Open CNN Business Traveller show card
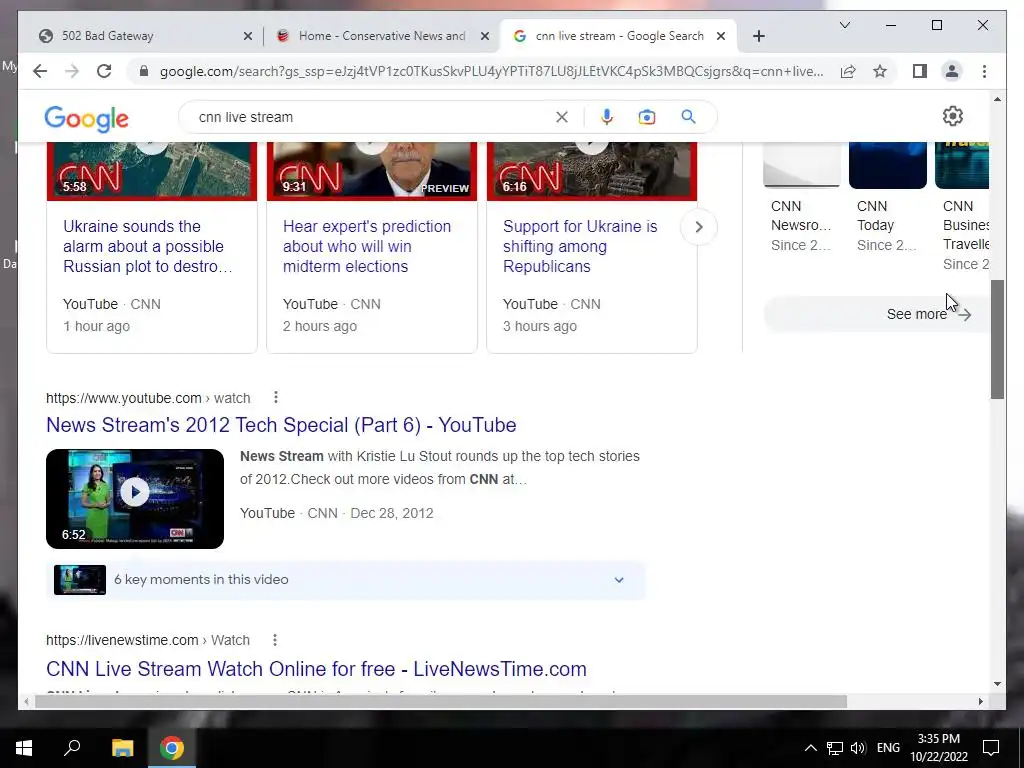Image resolution: width=1024 pixels, height=768 pixels. 963,206
